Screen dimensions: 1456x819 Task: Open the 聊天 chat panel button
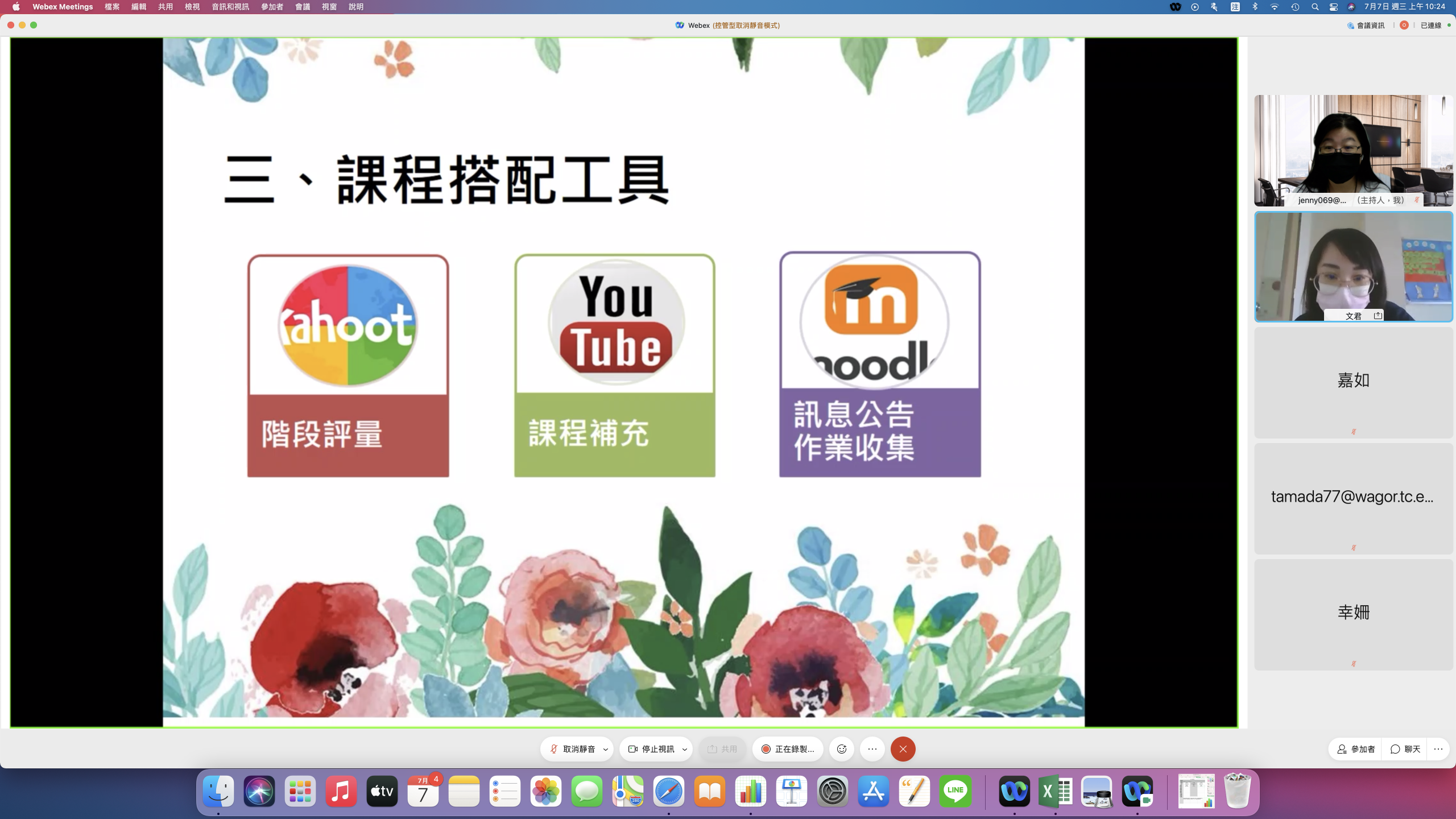[1405, 749]
